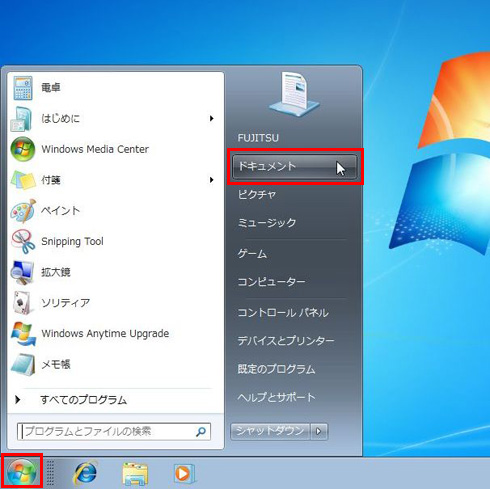Open the Notepad (メモ帳) icon

pos(23,364)
